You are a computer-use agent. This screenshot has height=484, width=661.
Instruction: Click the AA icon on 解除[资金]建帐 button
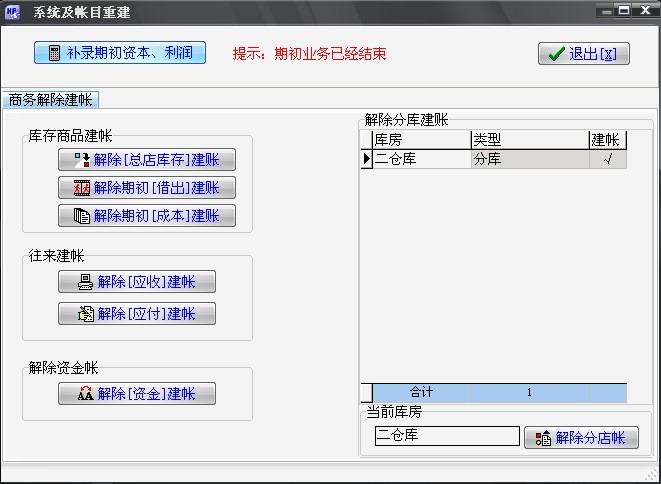(x=86, y=393)
